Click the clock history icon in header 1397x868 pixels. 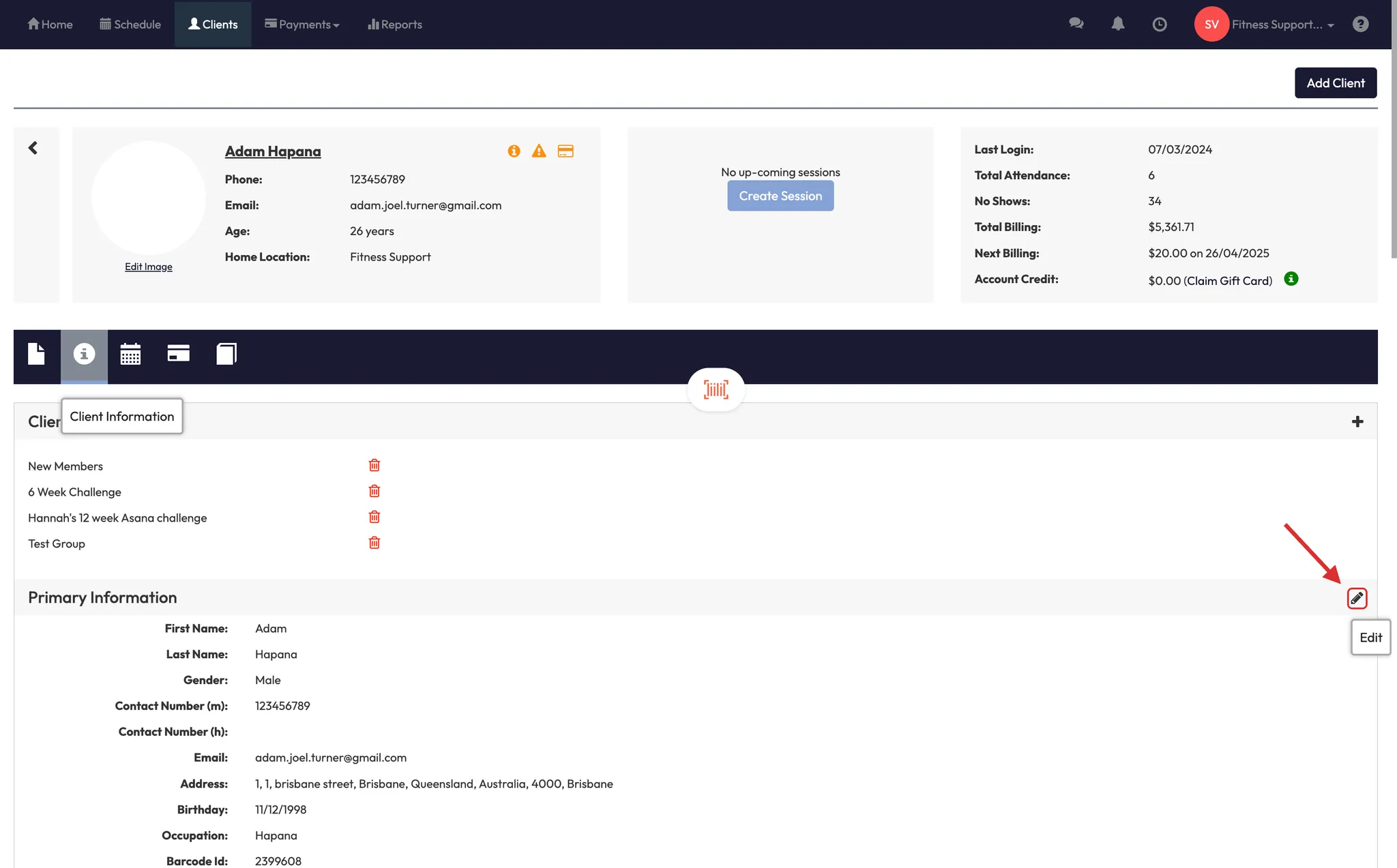coord(1159,25)
